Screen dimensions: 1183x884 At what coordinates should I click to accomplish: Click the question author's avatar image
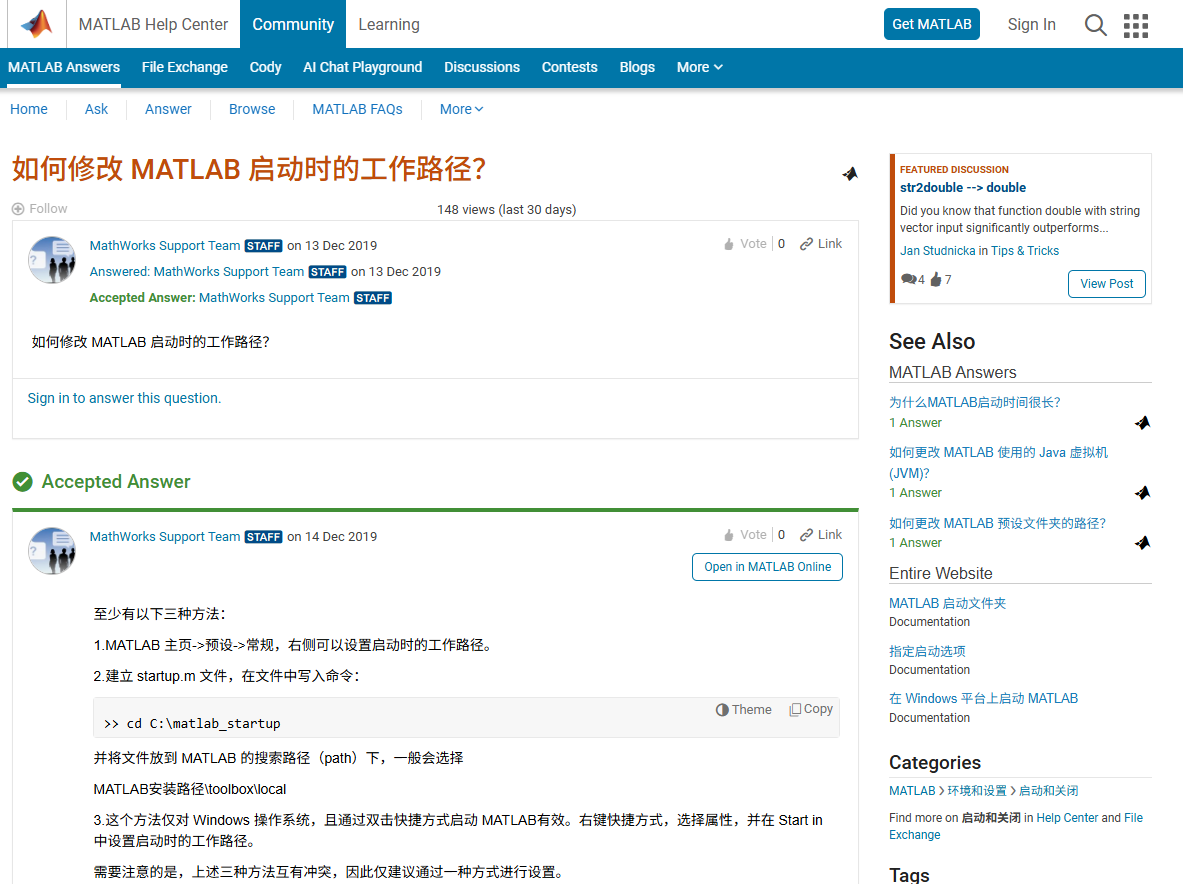point(52,259)
